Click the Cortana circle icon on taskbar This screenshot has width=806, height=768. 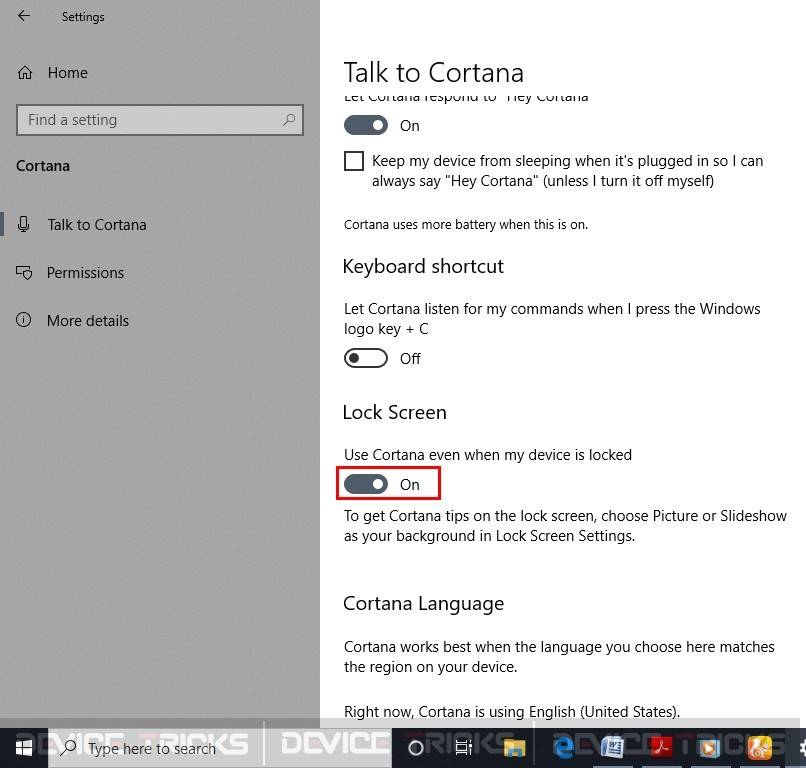click(x=415, y=747)
